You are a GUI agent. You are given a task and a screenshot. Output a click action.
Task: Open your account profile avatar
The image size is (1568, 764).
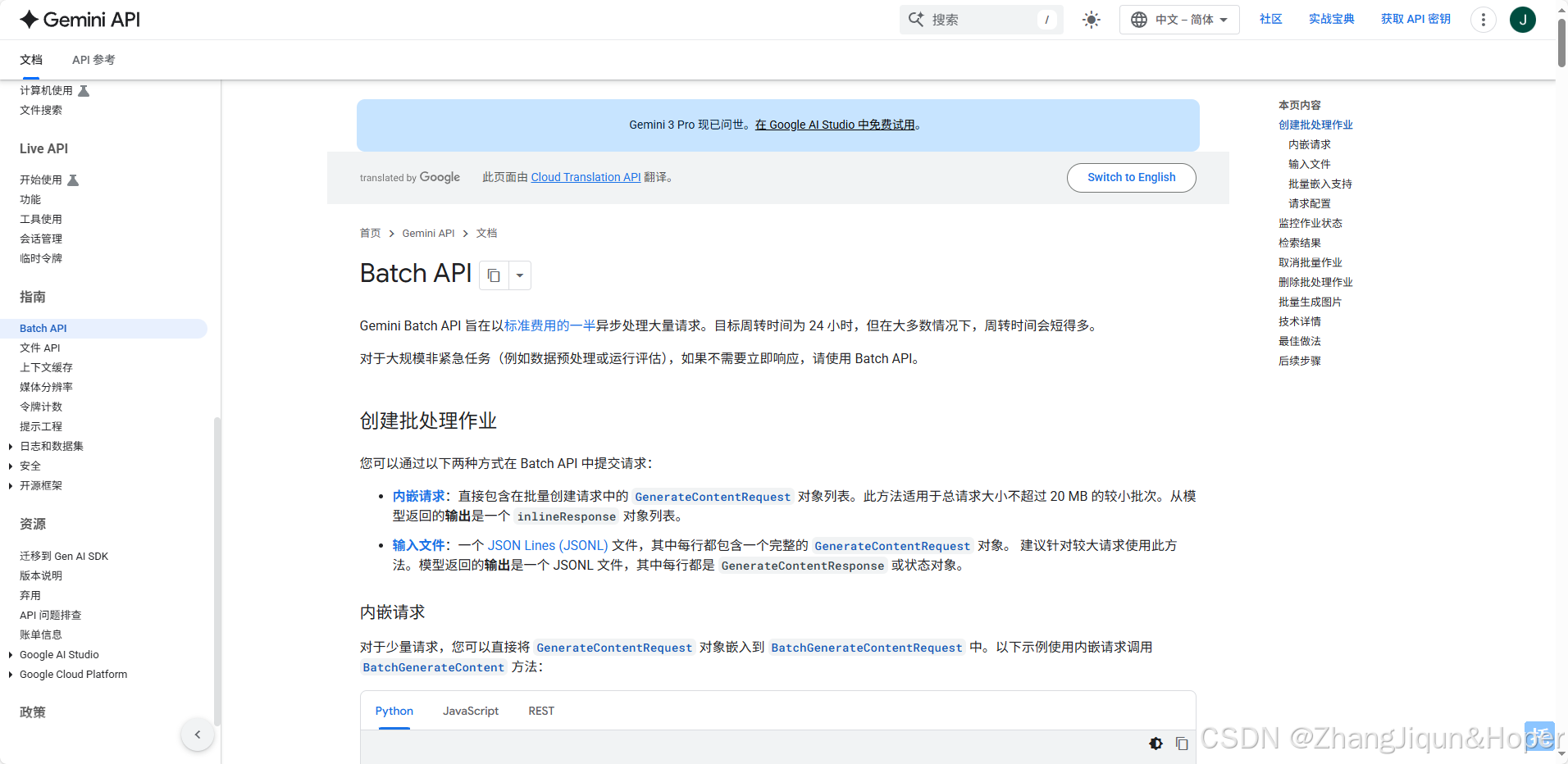[1524, 19]
